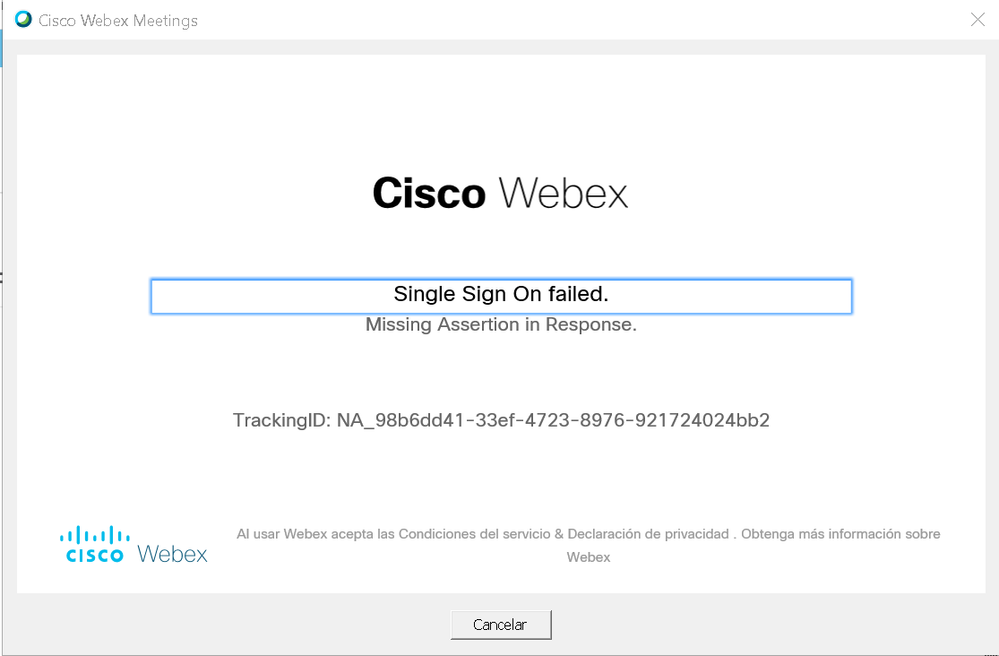Click the Cisco Webex Meetings window title
Screen dimensions: 999x656
coord(118,20)
